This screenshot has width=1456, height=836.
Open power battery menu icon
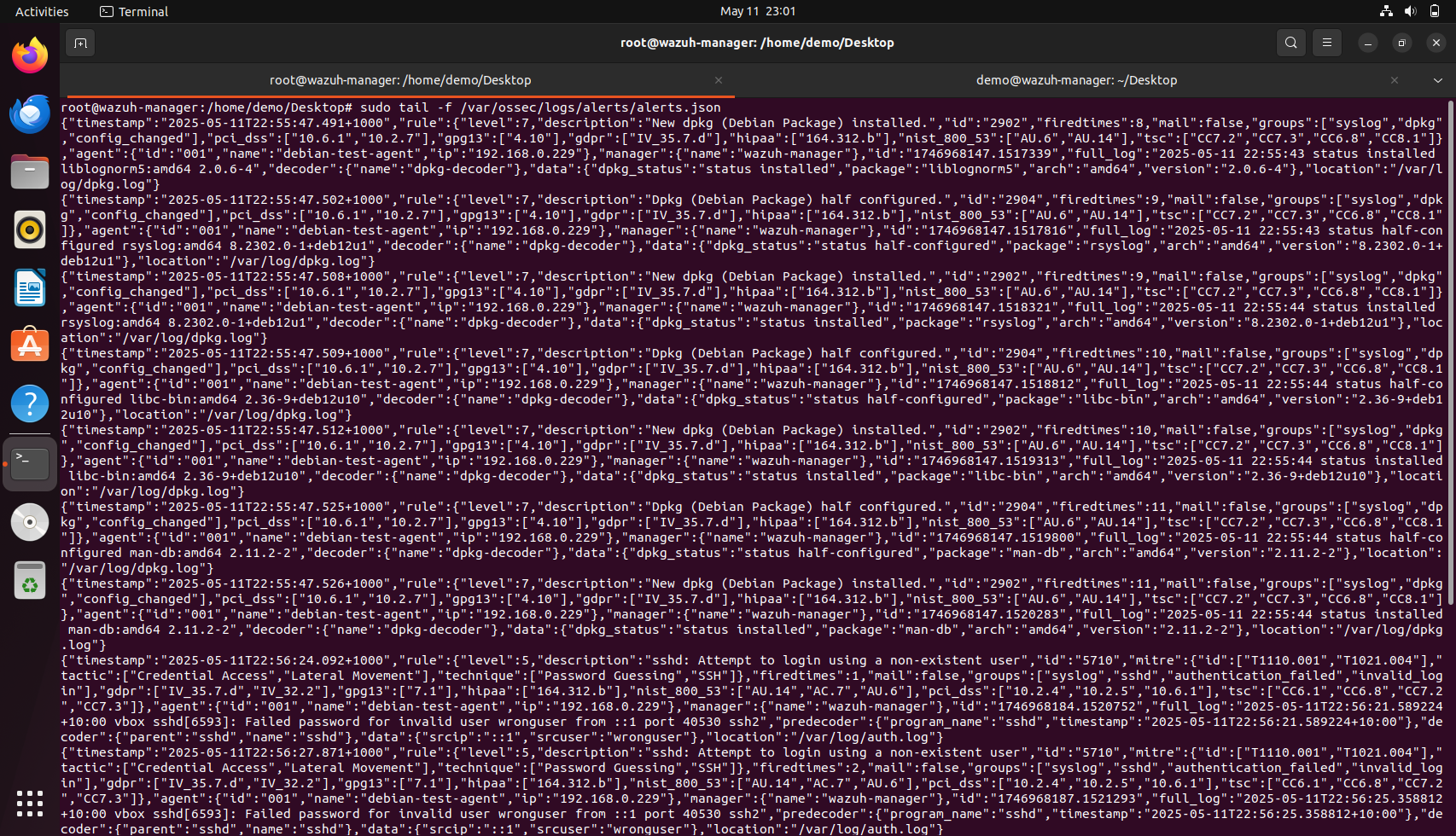1435,11
